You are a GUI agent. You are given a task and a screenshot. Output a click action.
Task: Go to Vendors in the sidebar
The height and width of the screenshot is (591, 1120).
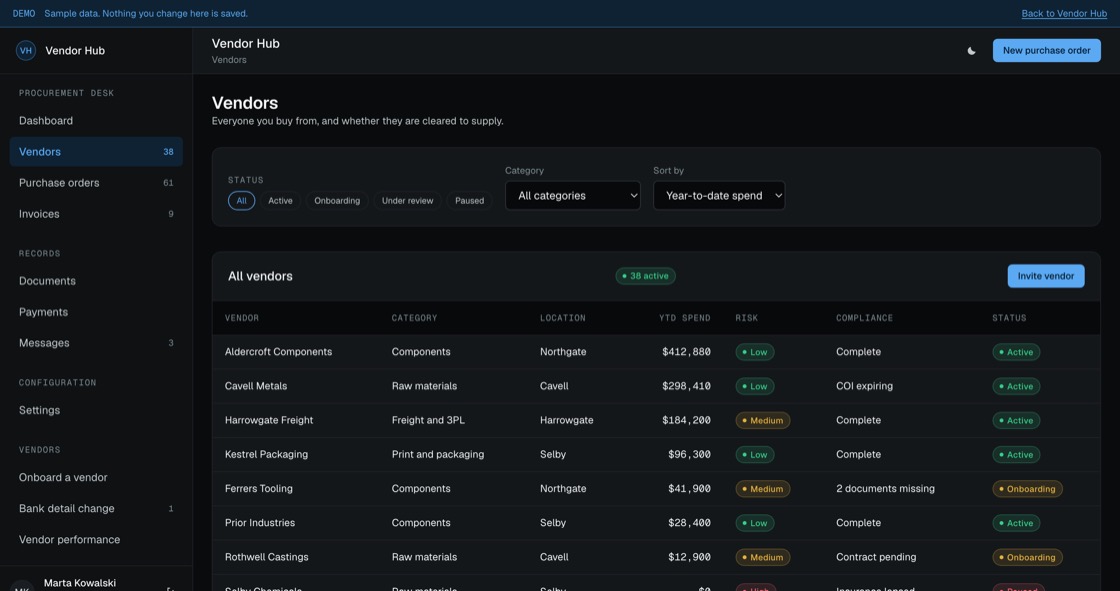[96, 152]
